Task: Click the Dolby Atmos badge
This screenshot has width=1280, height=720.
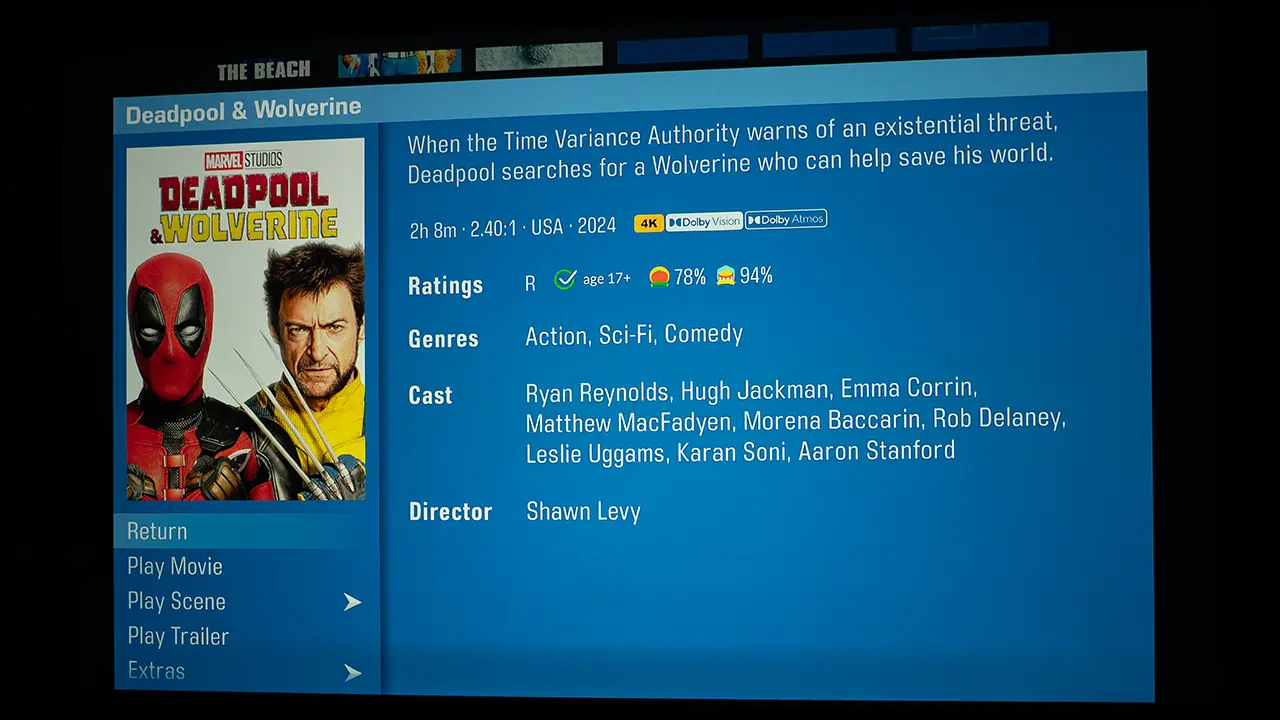Action: click(x=786, y=220)
